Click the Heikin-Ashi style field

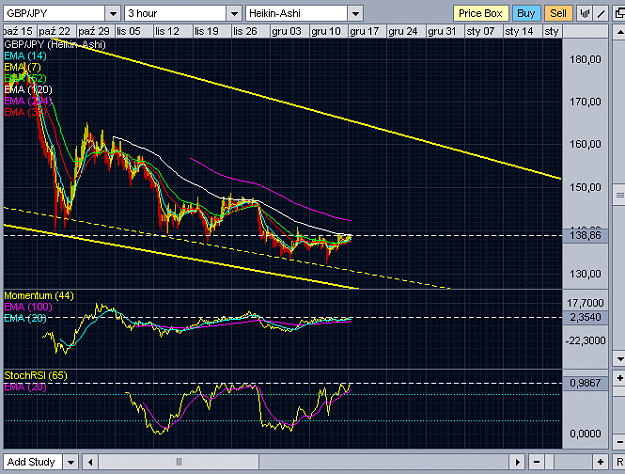click(296, 14)
